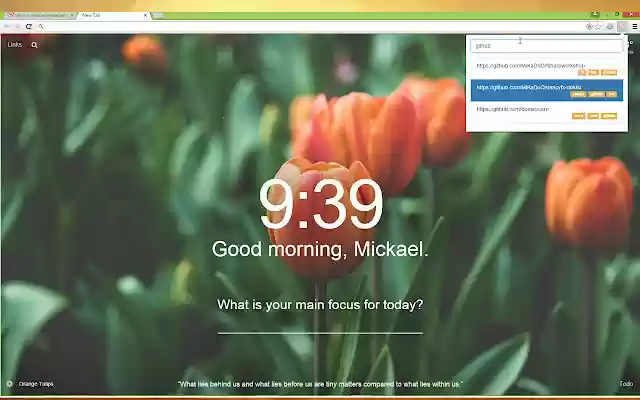Image resolution: width=640 pixels, height=400 pixels.
Task: Click the leftmost tag on the bottom result
Action: pyautogui.click(x=578, y=116)
